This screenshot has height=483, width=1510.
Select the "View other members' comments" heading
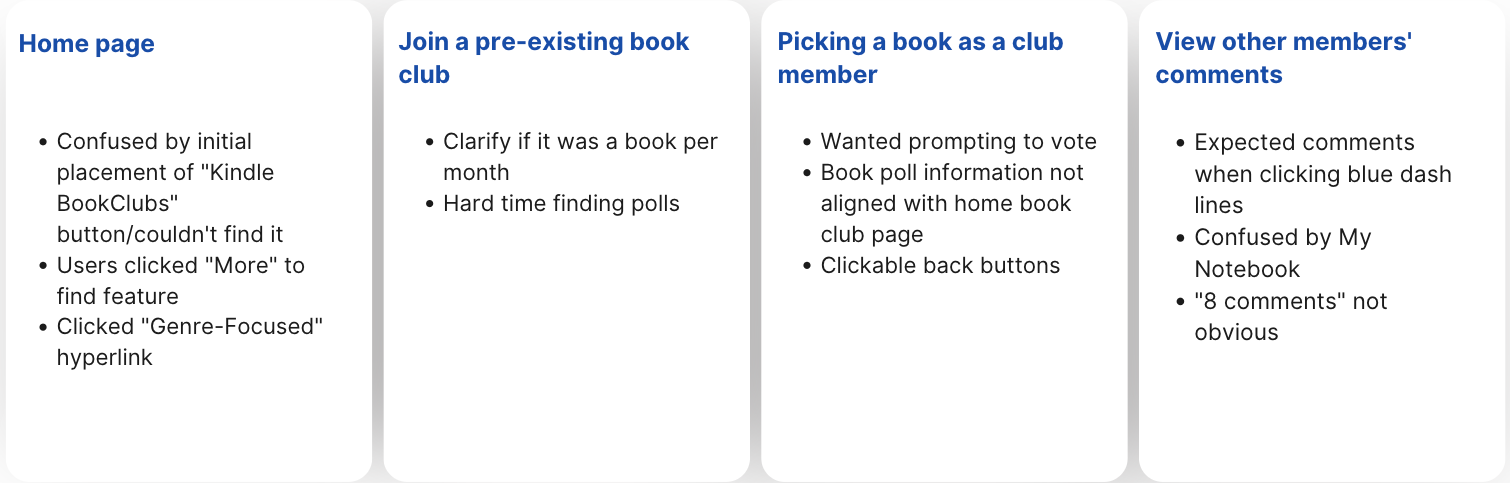(x=1283, y=58)
